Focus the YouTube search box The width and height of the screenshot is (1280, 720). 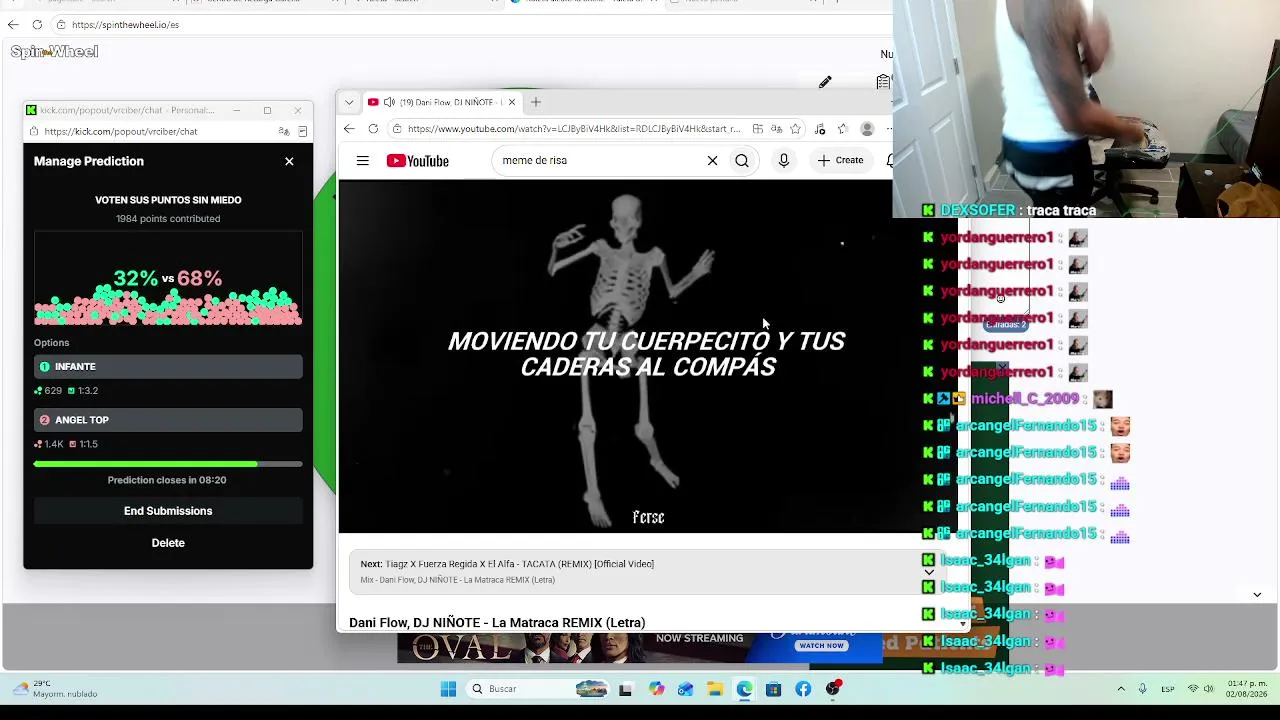point(598,160)
